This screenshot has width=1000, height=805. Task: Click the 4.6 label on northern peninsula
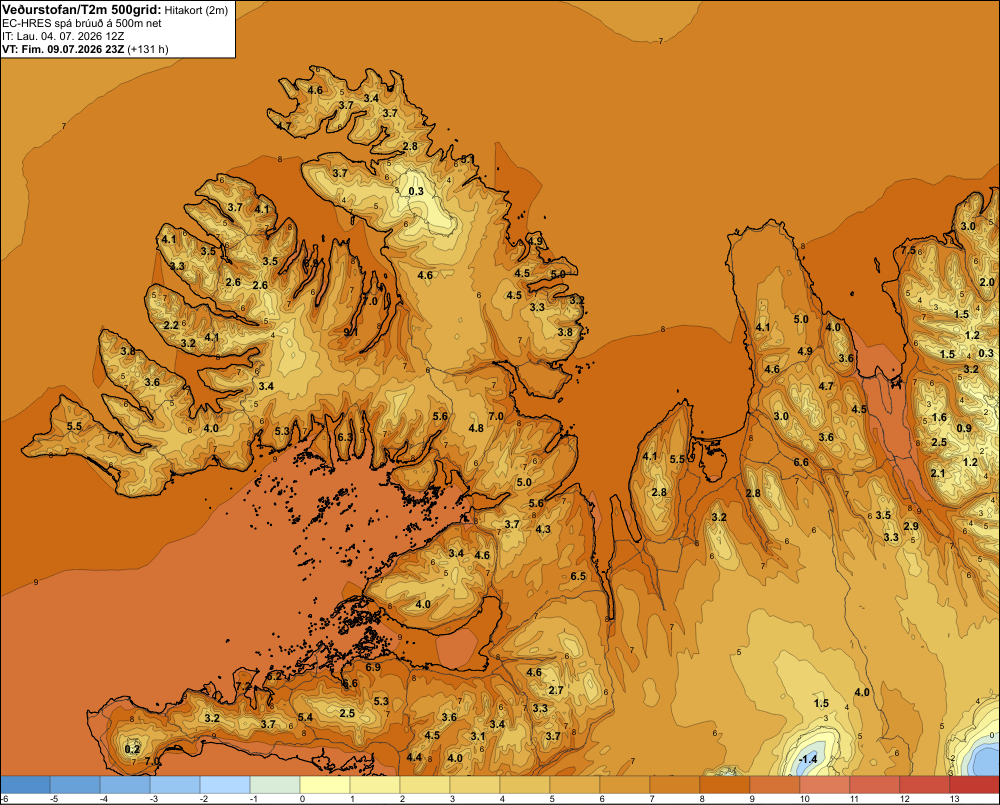click(315, 90)
